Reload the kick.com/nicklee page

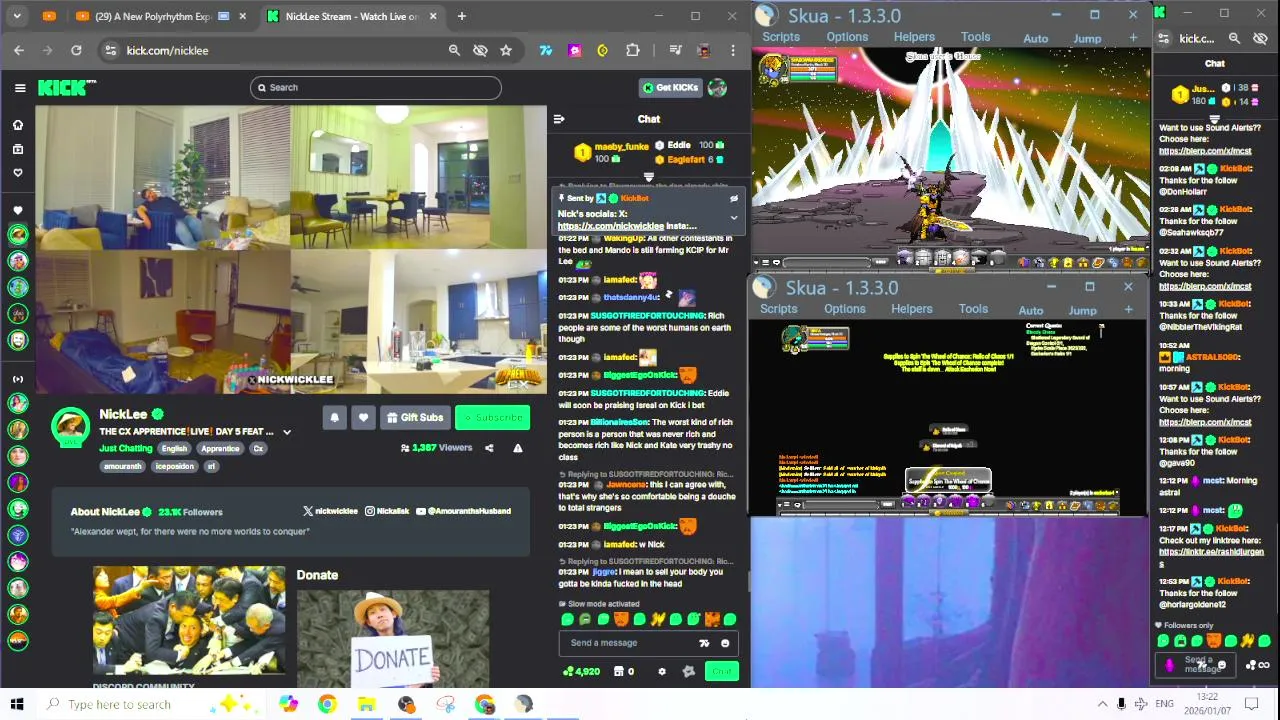point(76,50)
